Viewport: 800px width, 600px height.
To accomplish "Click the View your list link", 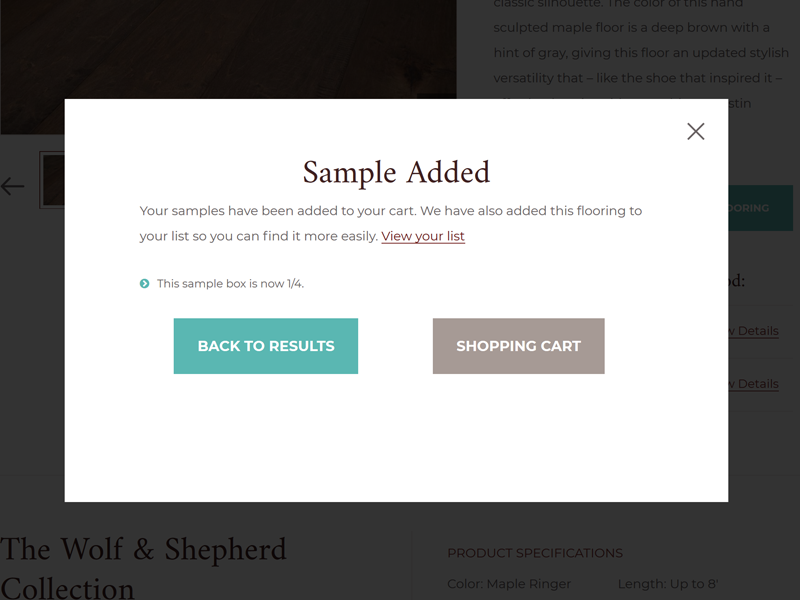I will point(423,236).
